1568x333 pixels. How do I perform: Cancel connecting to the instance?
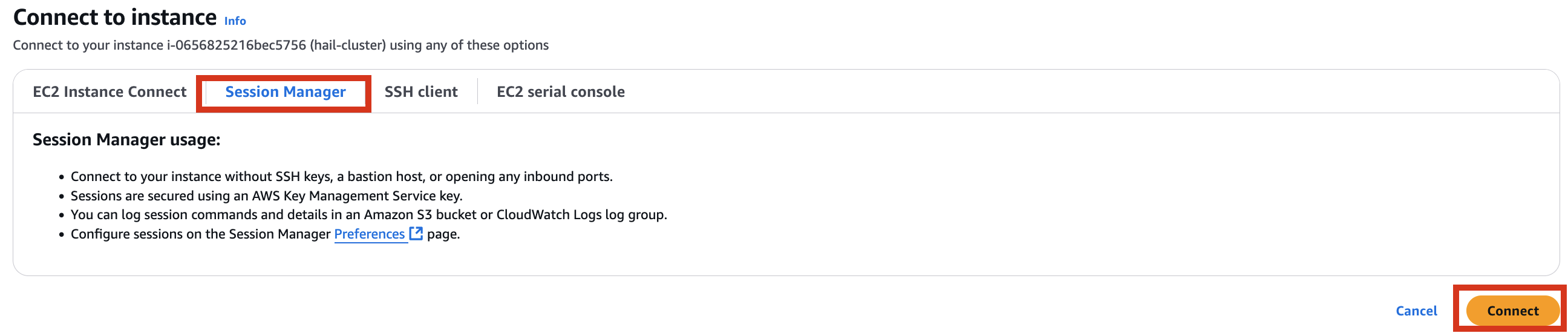[x=1416, y=311]
